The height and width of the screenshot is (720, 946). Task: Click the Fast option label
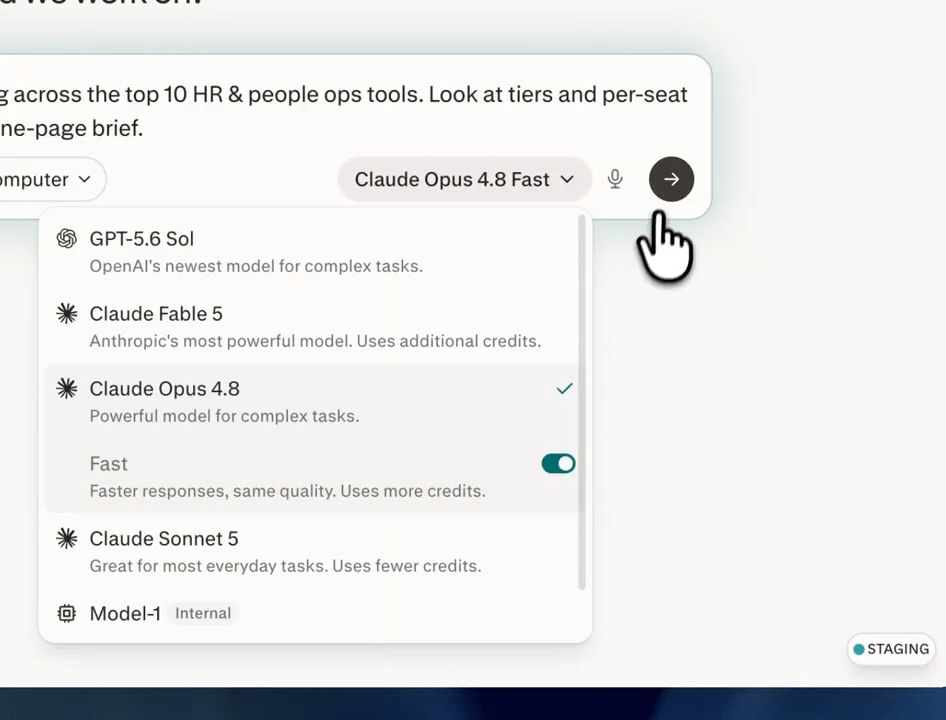click(x=109, y=464)
